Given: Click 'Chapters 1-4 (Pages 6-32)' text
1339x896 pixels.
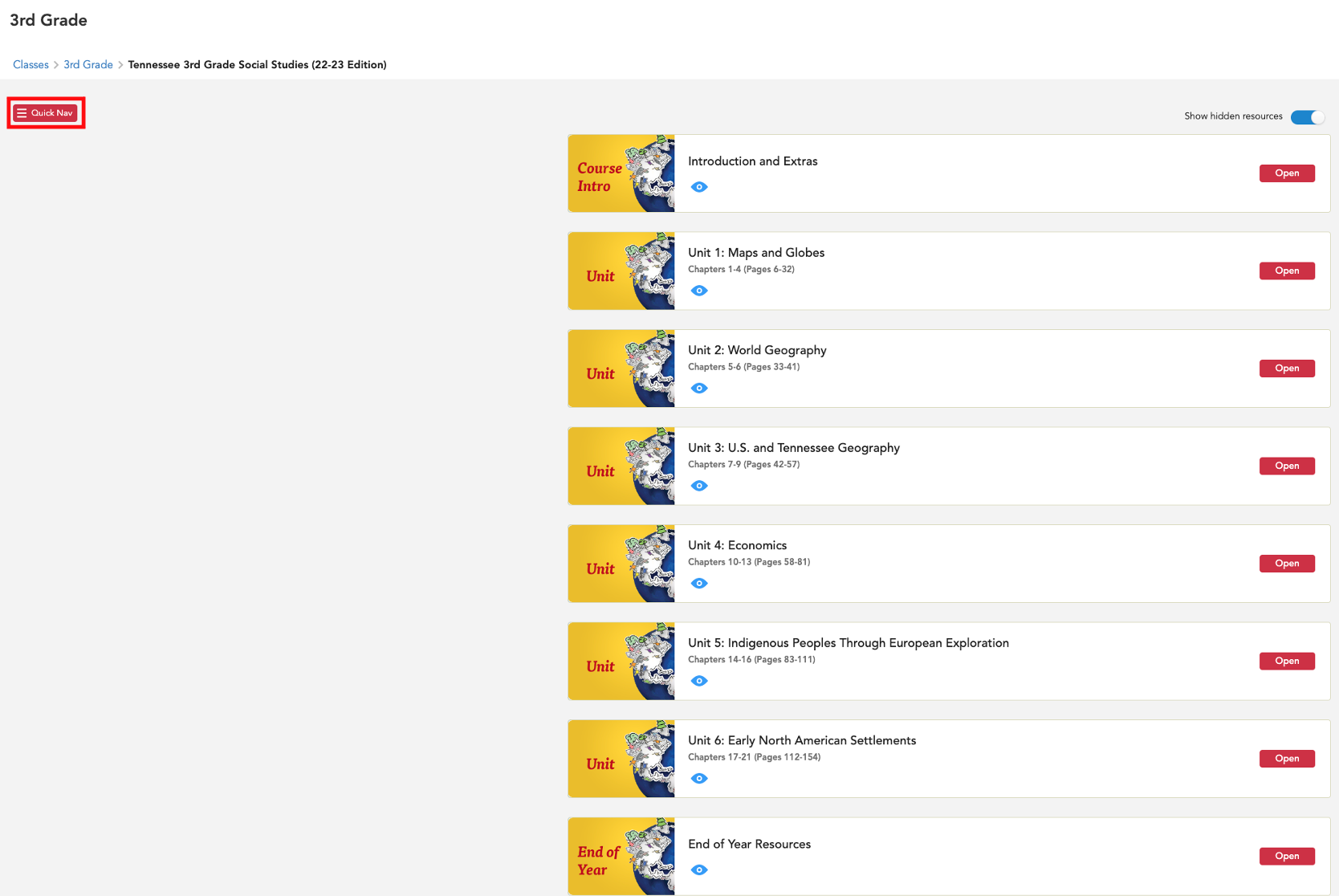Looking at the screenshot, I should [741, 270].
